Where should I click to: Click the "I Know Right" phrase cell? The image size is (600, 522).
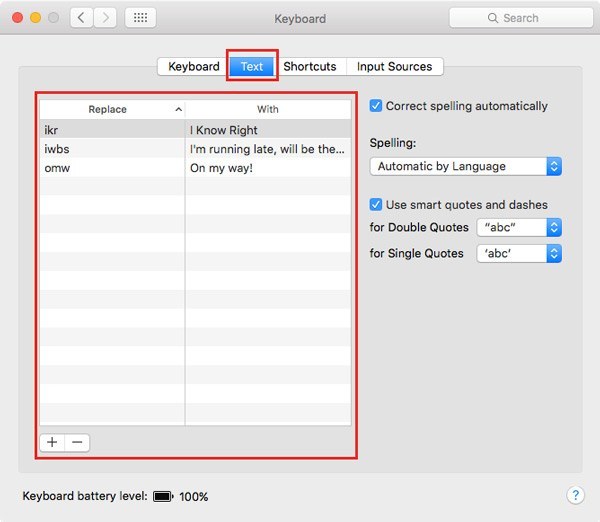click(x=268, y=130)
